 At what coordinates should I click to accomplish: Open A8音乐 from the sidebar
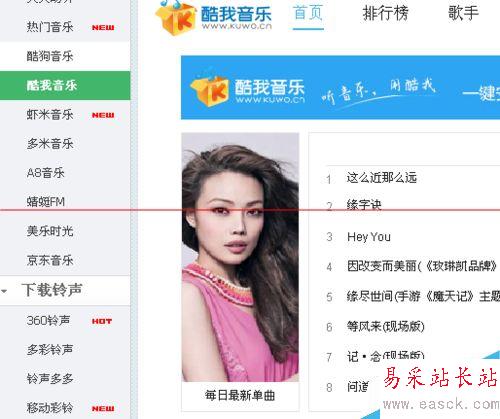coord(65,173)
